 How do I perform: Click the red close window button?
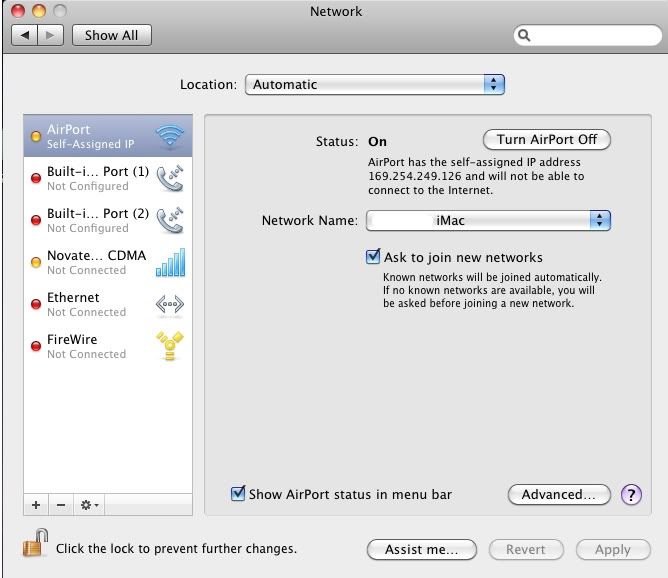(x=18, y=11)
